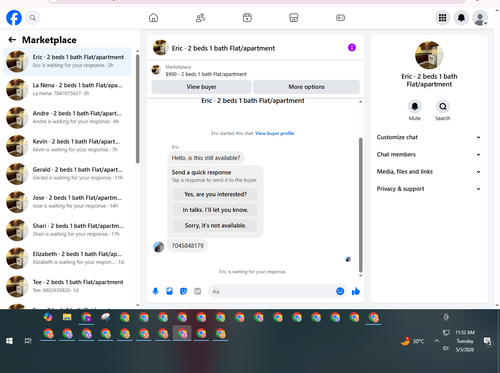The width and height of the screenshot is (500, 373).
Task: Expand the Customize chat section
Action: coord(429,137)
